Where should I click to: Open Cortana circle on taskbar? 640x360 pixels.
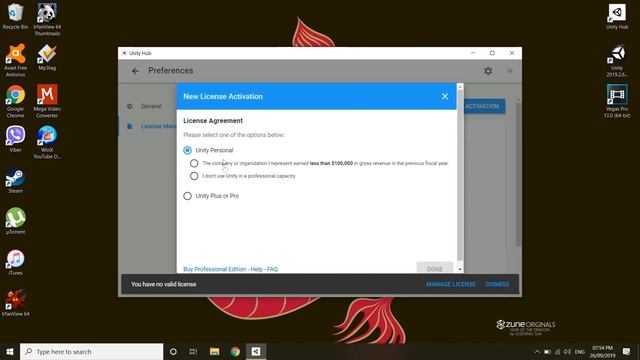point(173,351)
